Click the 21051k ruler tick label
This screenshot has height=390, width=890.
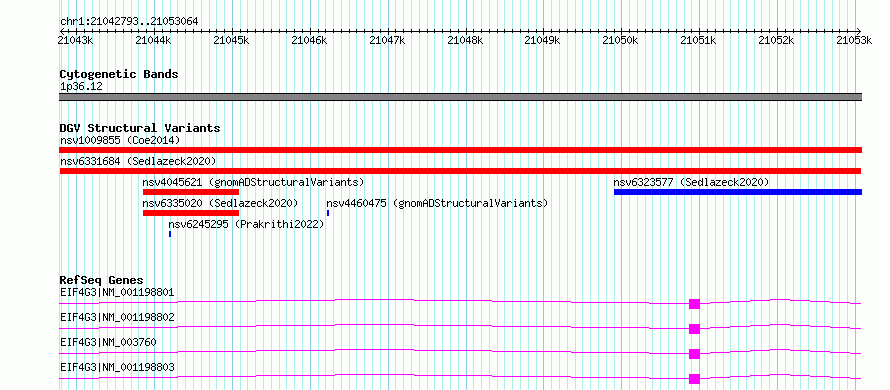click(x=699, y=40)
